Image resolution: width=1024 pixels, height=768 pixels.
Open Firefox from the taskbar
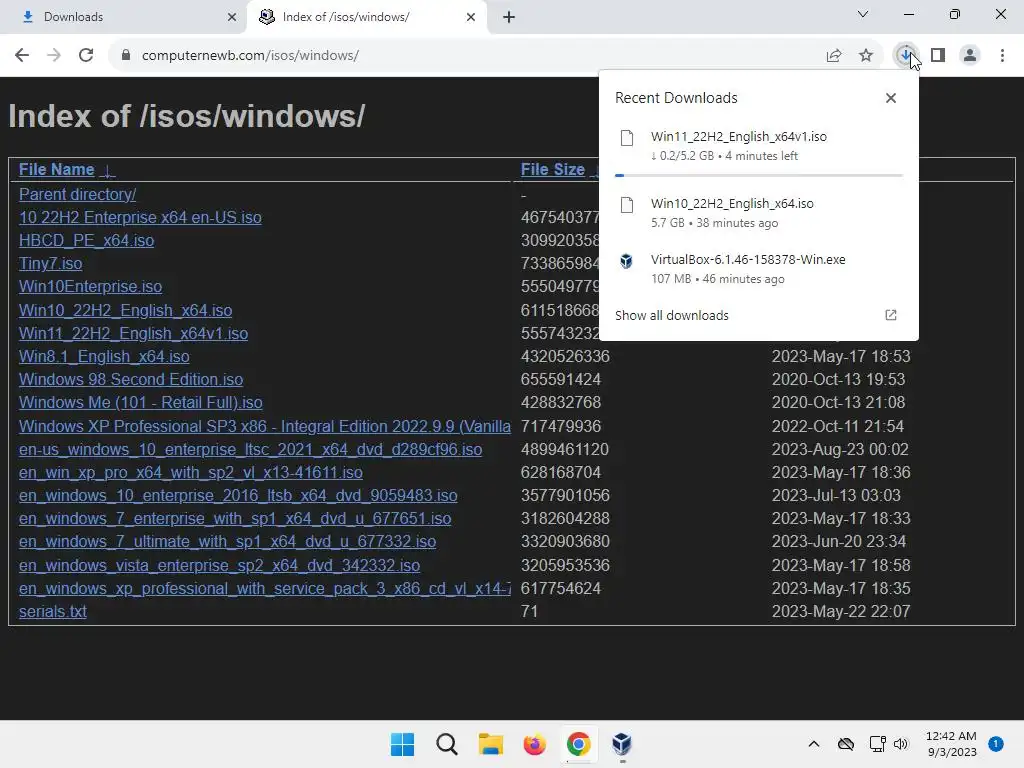tap(534, 744)
